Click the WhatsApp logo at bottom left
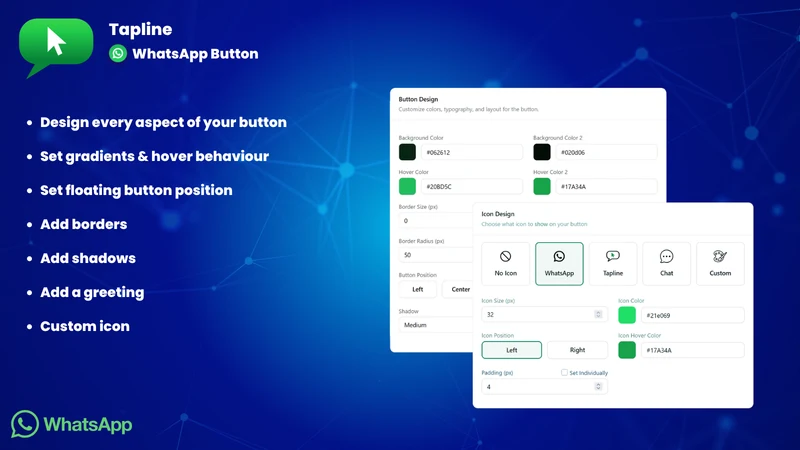The image size is (800, 450). (x=71, y=424)
